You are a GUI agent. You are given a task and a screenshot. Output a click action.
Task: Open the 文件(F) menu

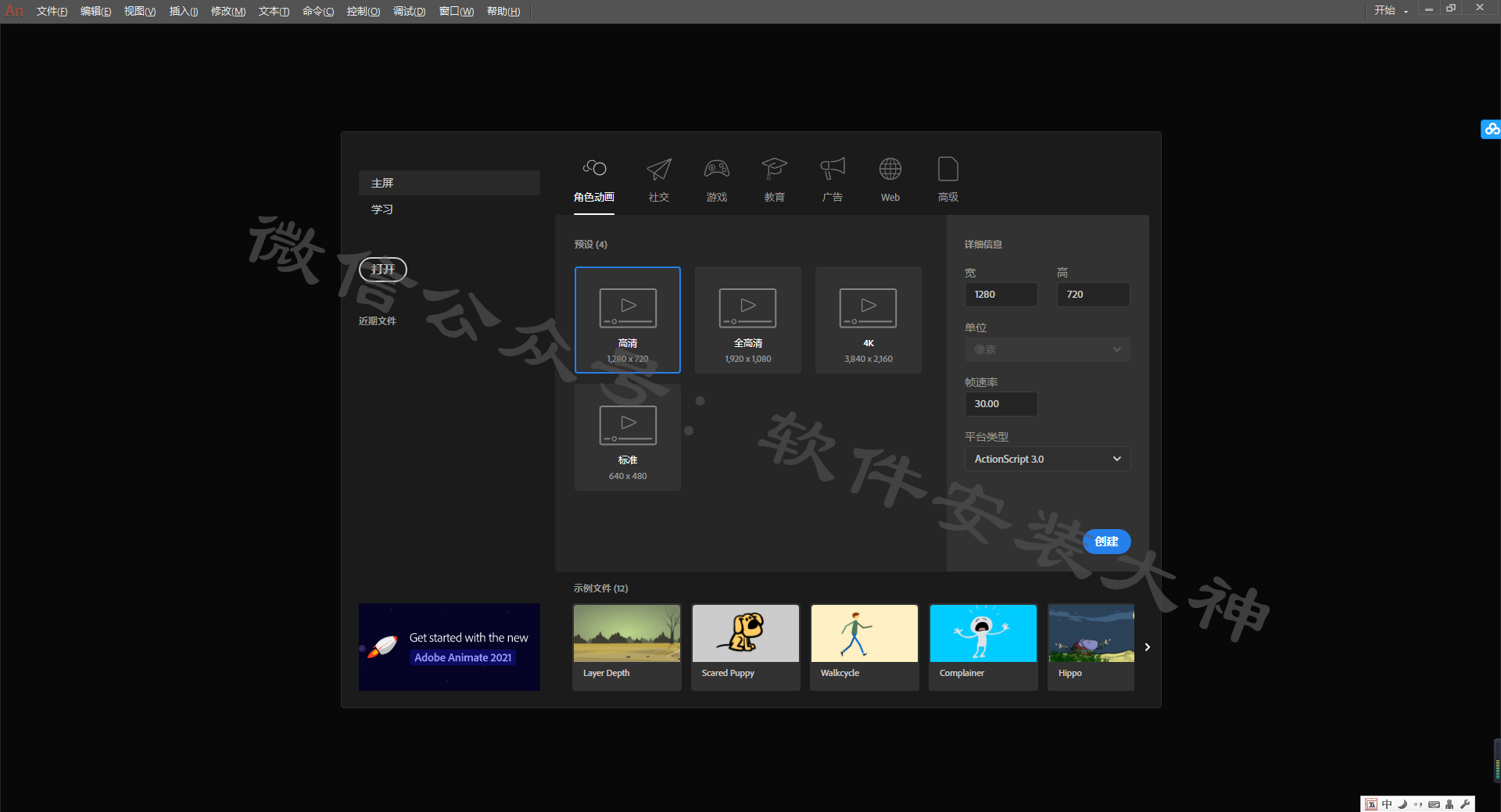pos(52,11)
